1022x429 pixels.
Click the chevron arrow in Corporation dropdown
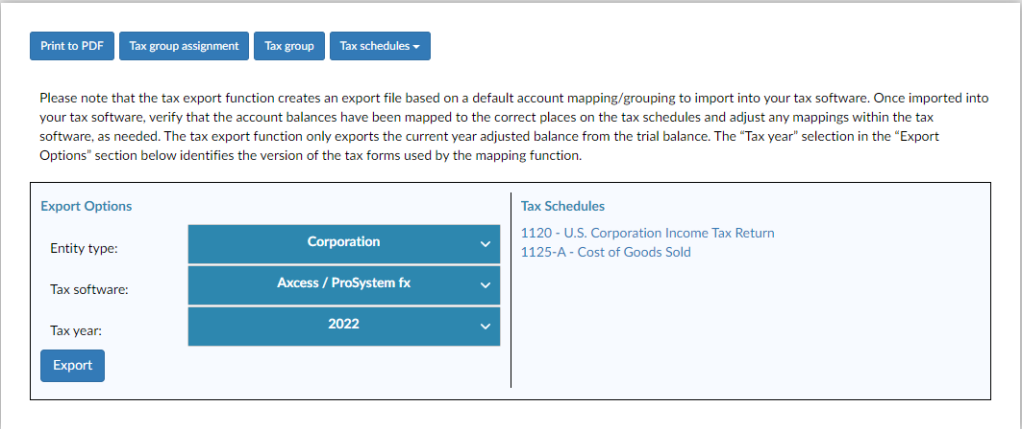(485, 244)
